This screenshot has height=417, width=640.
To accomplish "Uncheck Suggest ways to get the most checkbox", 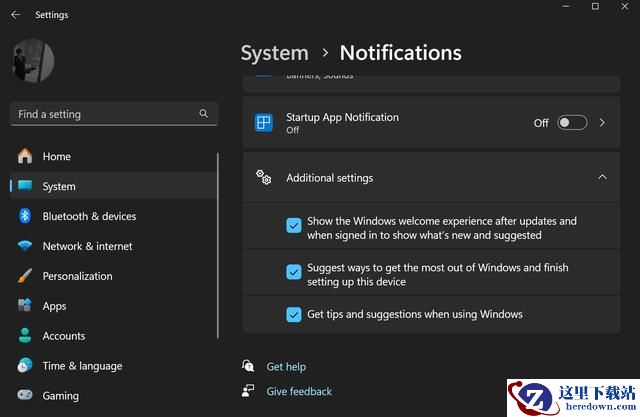I will tap(293, 272).
